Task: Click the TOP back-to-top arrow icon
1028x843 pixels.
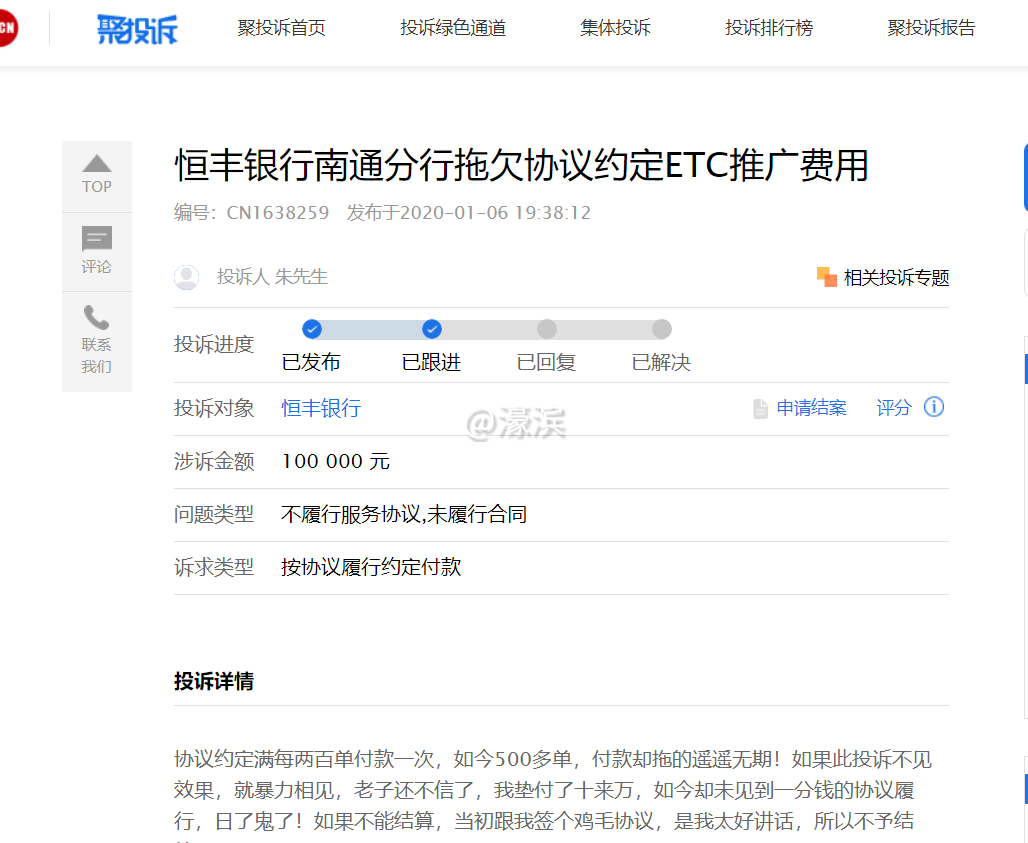Action: click(96, 162)
